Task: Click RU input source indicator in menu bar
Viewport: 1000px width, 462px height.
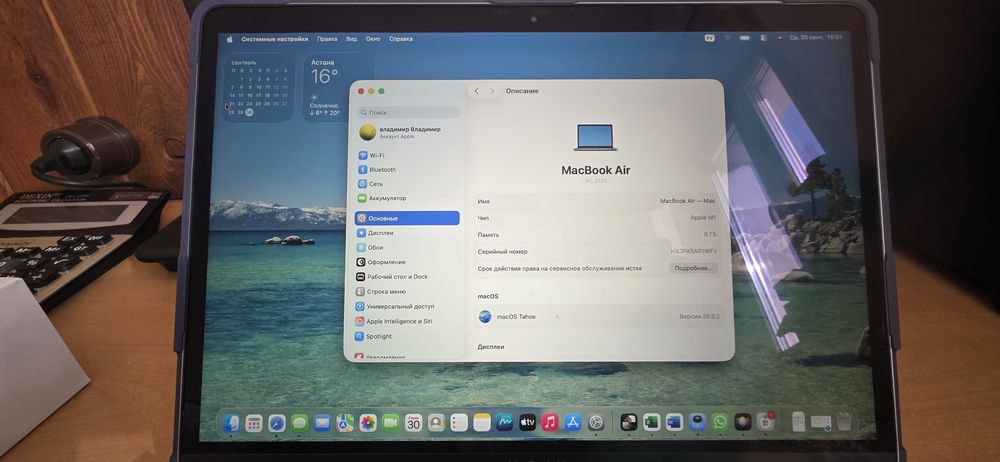Action: click(709, 38)
